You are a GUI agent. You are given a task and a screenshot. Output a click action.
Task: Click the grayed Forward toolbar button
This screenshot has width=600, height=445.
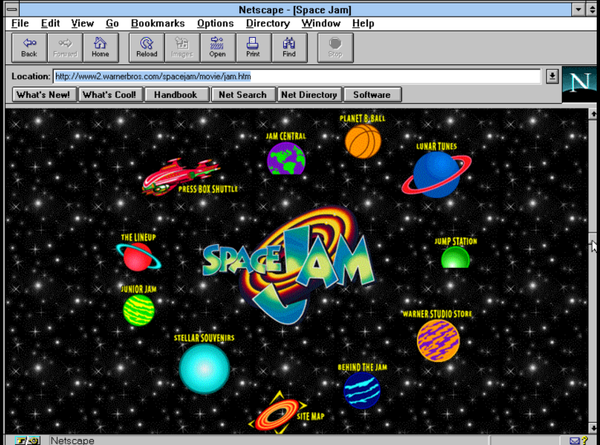point(65,47)
